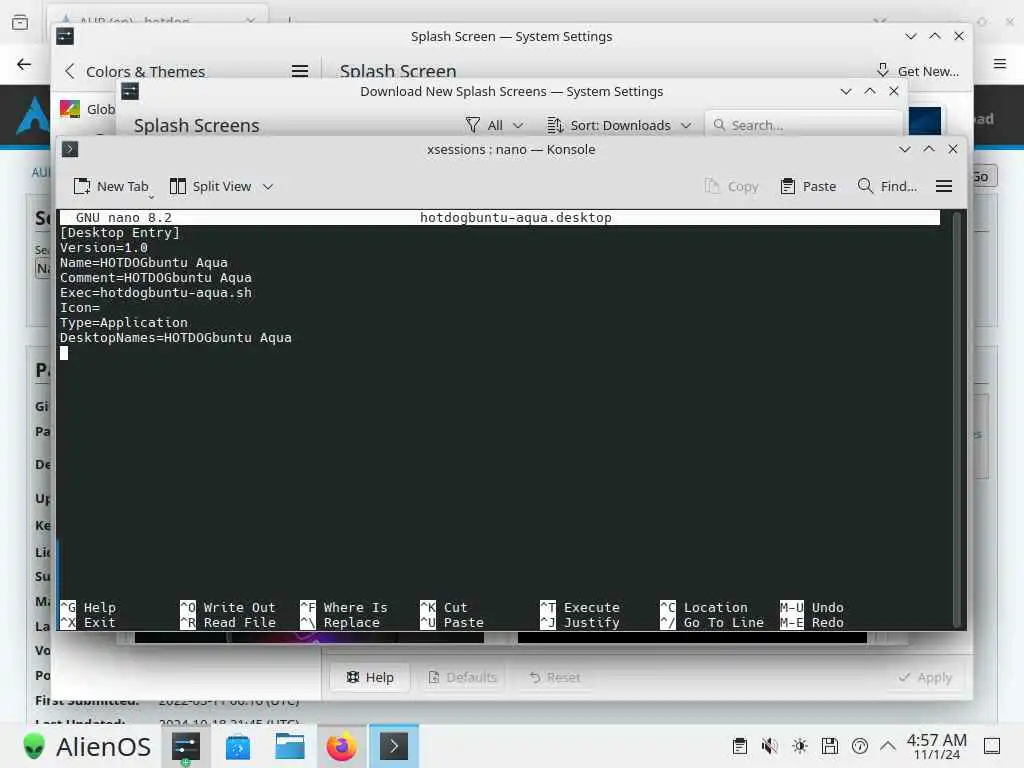Screen dimensions: 1024x768
Task: Expand hidden system tray icons
Action: pyautogui.click(x=888, y=746)
